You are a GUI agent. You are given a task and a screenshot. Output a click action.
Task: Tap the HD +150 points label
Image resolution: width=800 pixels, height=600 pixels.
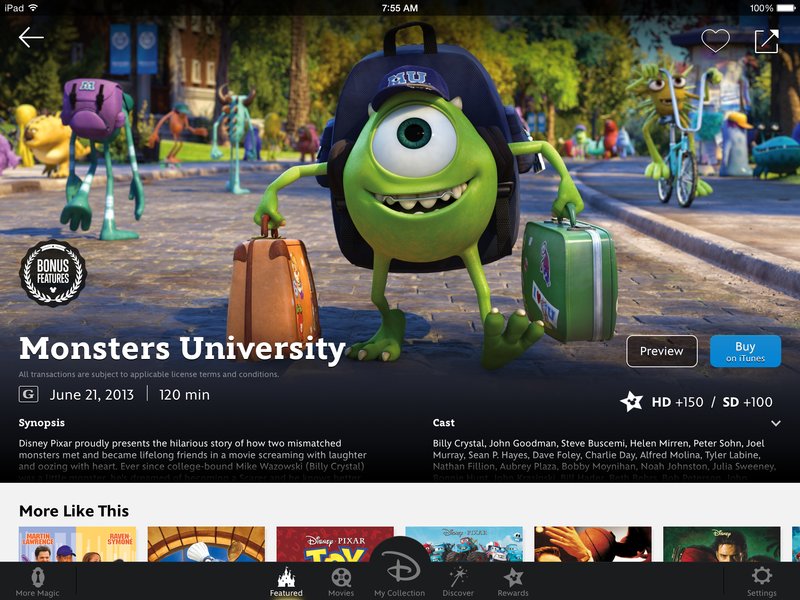678,402
